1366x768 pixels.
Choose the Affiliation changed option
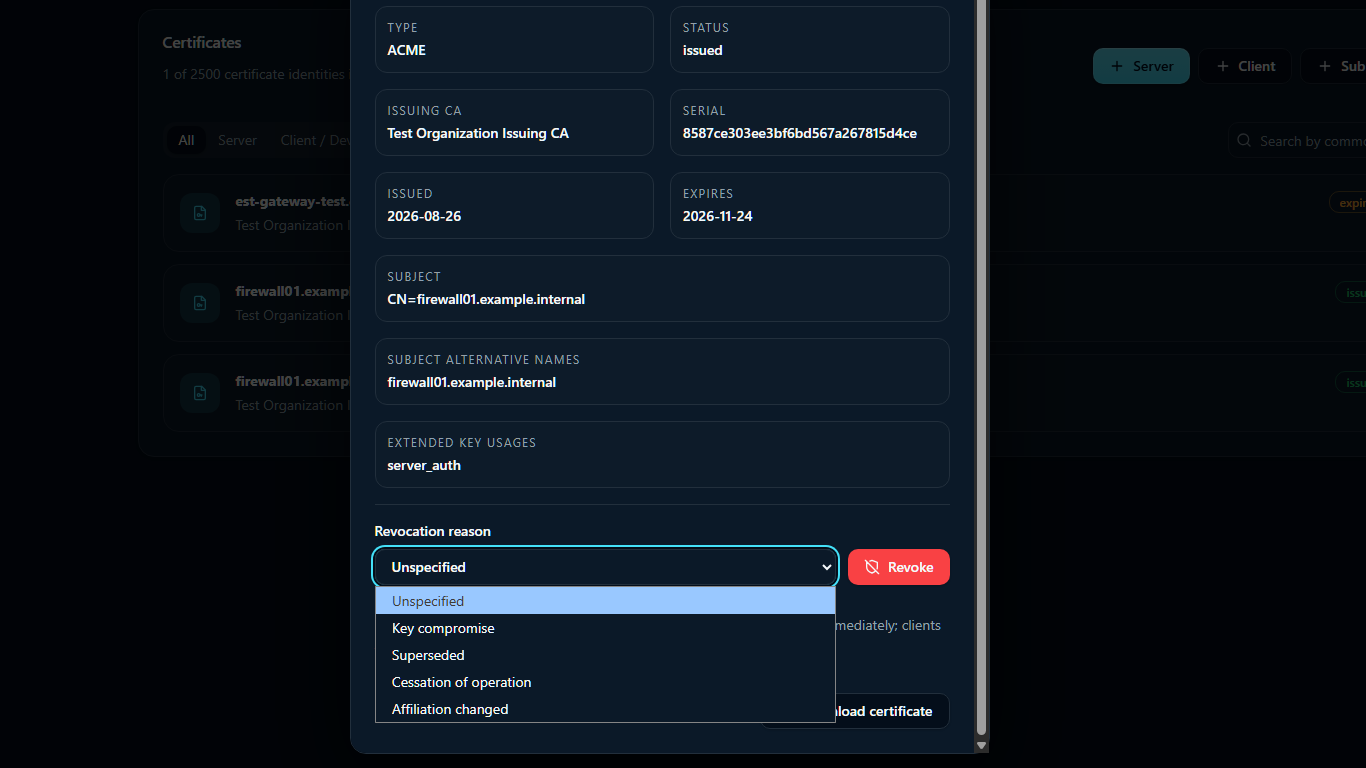[605, 709]
